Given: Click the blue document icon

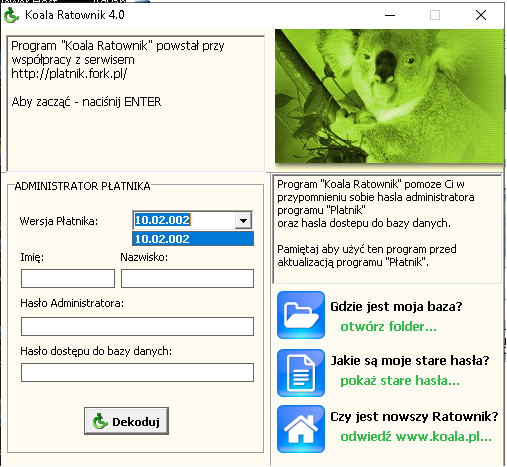Looking at the screenshot, I should click(301, 373).
